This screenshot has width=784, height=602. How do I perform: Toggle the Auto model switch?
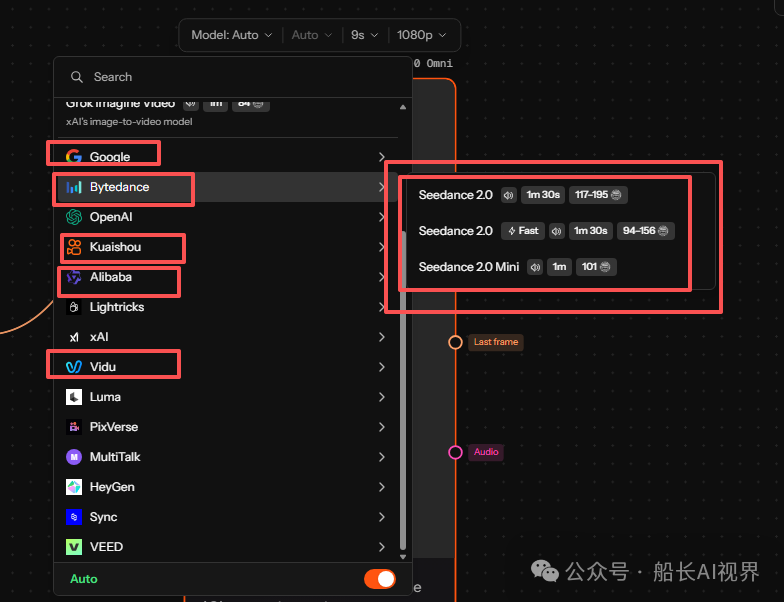coord(380,579)
